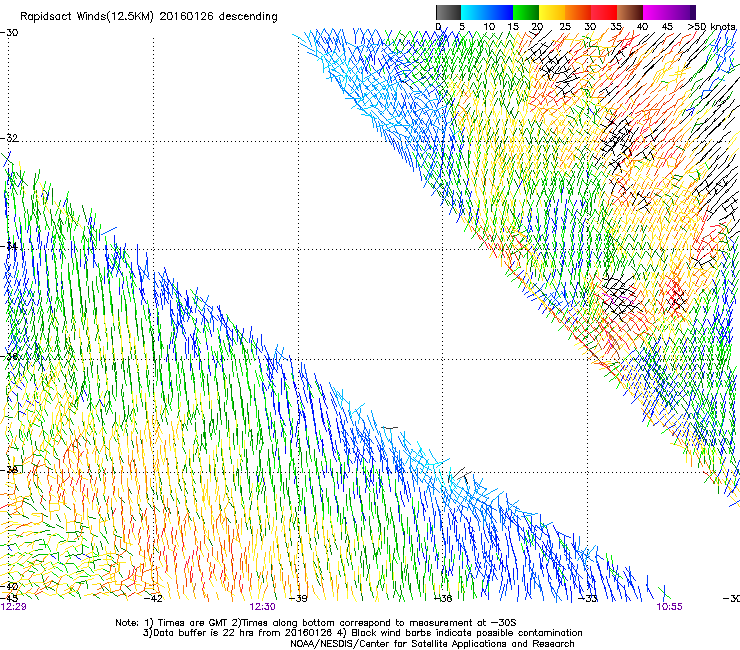Click the 'Black wind barbs indicate possible contamination' note
The width and height of the screenshot is (740, 650).
[467, 633]
